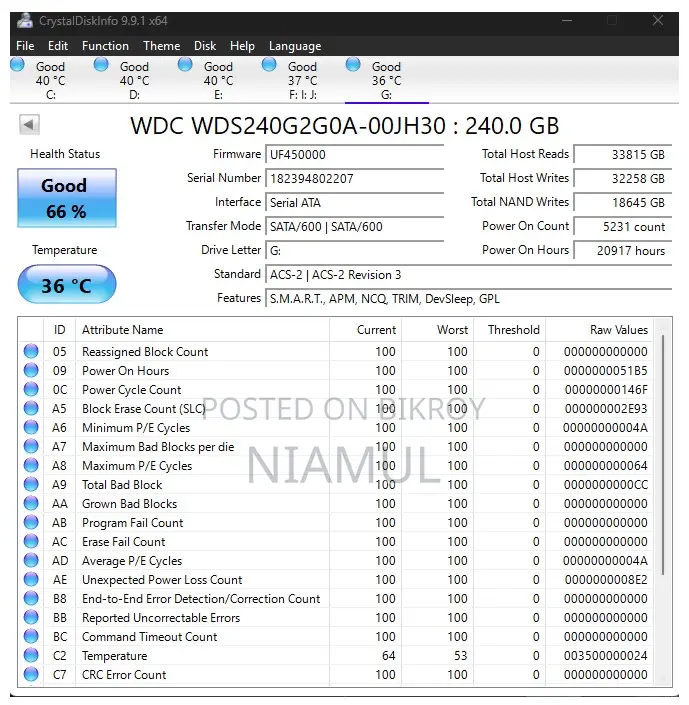Open the Theme menu
Screen dimensions: 689x705
[162, 46]
